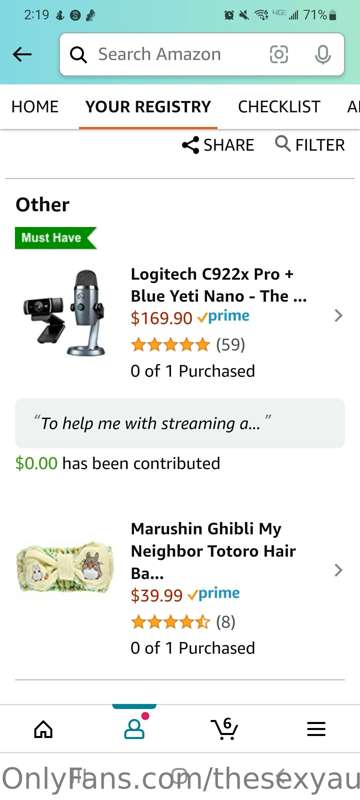The height and width of the screenshot is (800, 360).
Task: Open camera lens search icon
Action: (278, 55)
